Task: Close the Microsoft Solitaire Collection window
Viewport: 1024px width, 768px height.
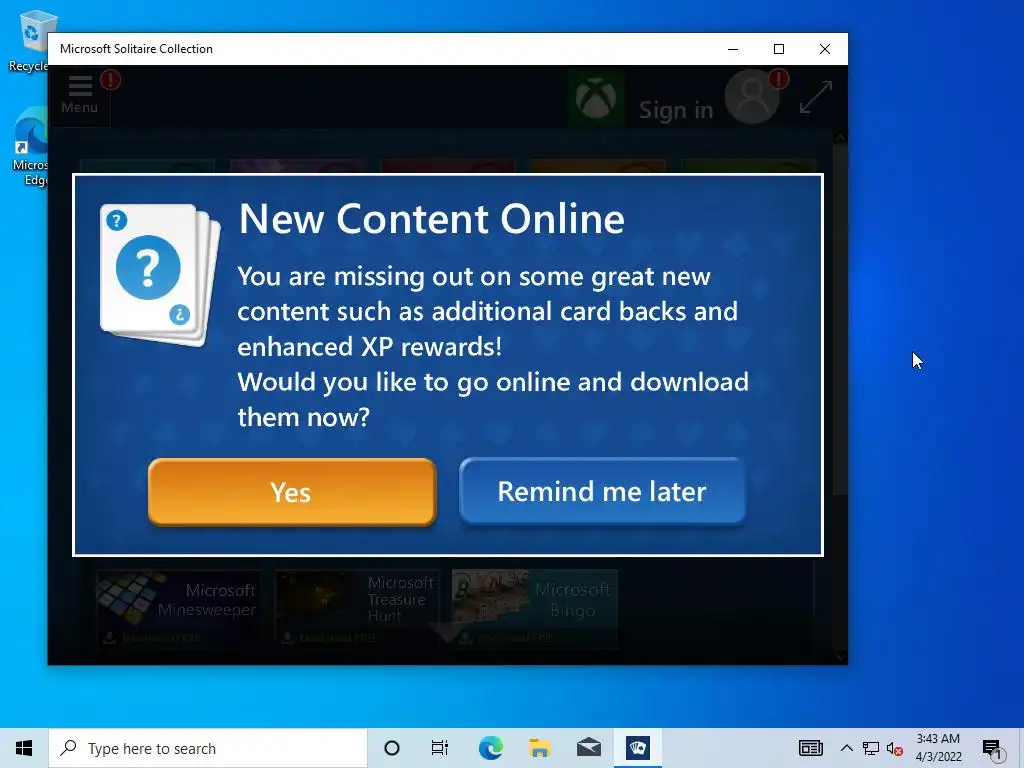Action: [x=825, y=49]
